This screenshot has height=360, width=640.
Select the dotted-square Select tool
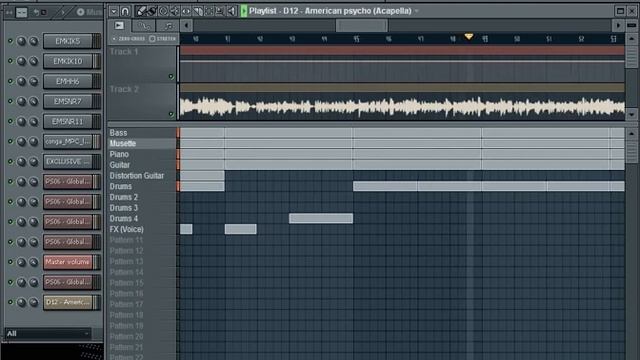tap(209, 11)
